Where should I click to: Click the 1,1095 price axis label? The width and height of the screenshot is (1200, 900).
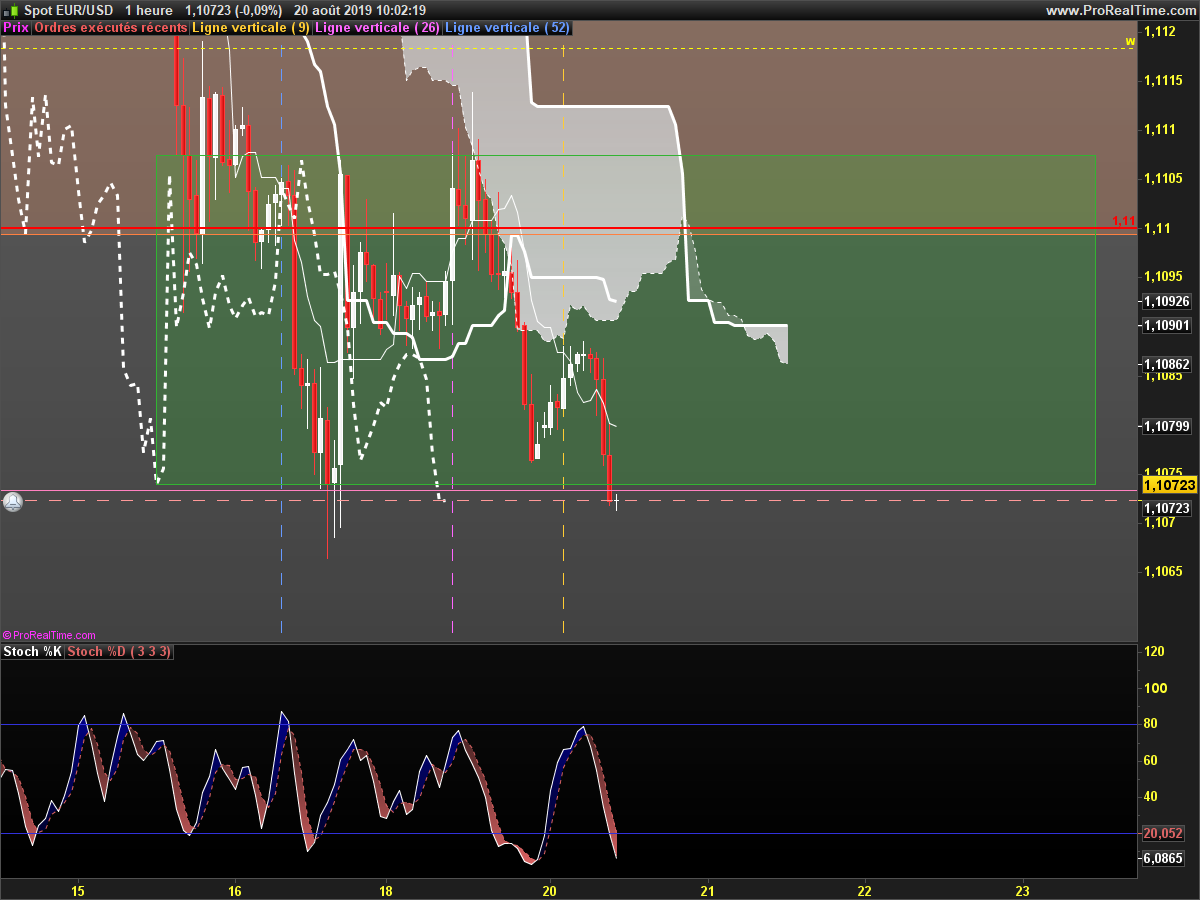[x=1163, y=277]
